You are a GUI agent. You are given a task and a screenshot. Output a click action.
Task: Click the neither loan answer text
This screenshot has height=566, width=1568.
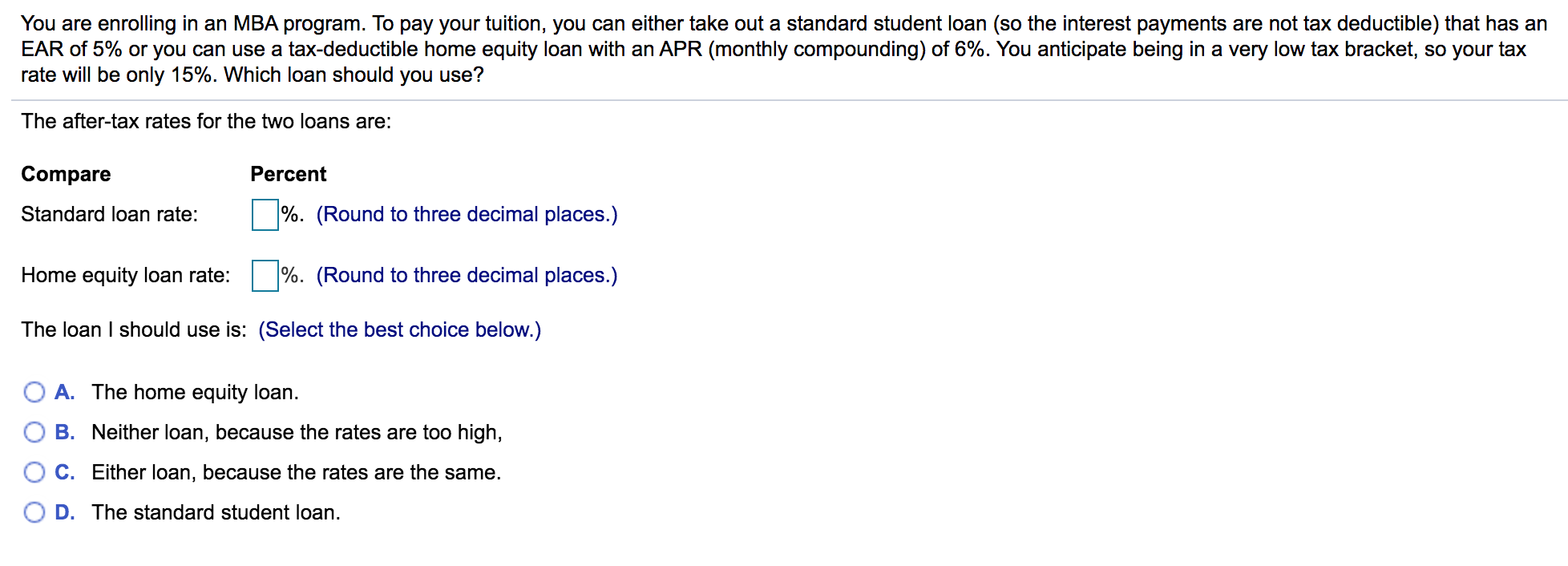click(x=297, y=432)
